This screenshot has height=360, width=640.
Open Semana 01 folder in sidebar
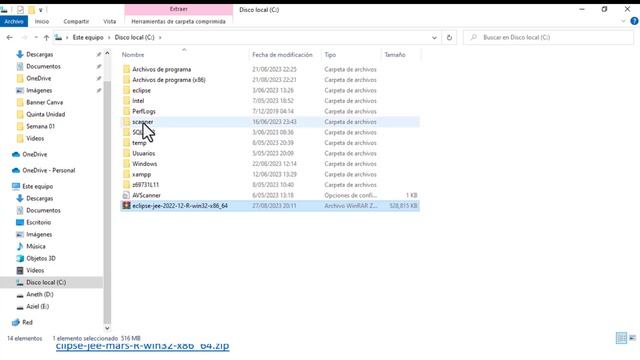(40, 127)
